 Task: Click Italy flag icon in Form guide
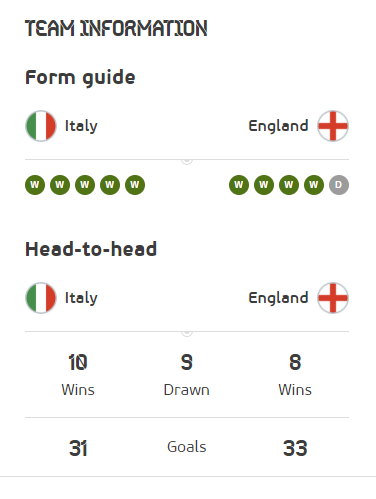click(x=41, y=126)
